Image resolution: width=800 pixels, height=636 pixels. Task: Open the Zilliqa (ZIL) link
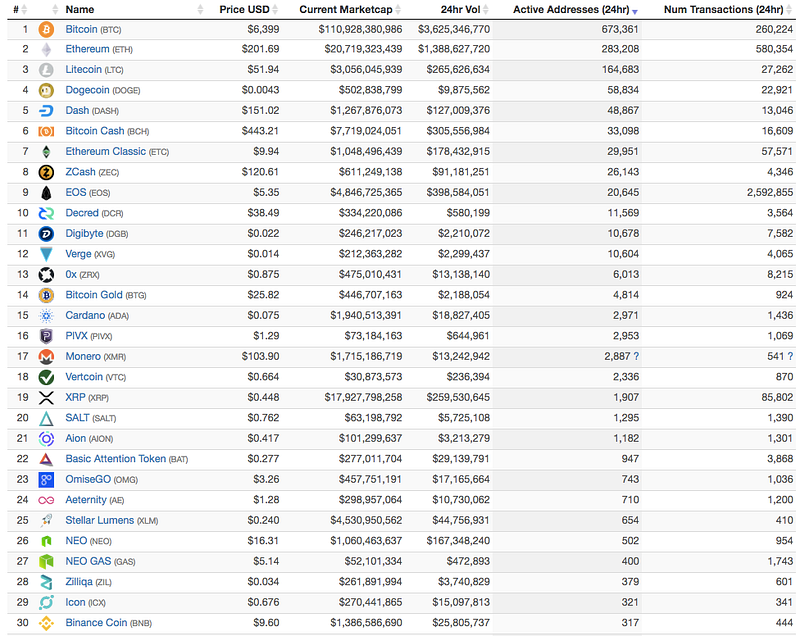click(x=88, y=582)
